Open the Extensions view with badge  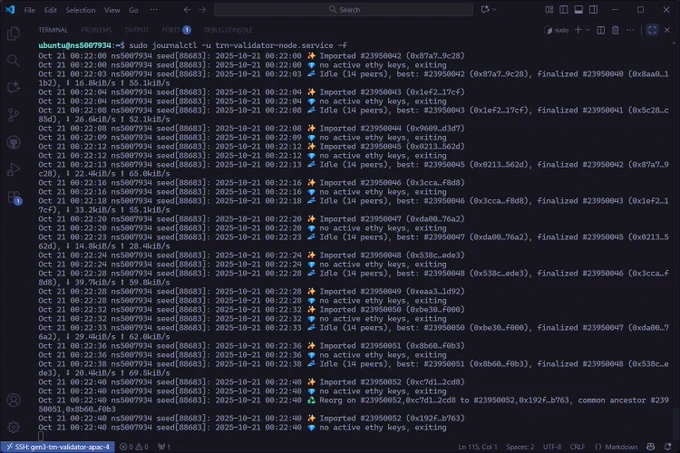tap(14, 198)
